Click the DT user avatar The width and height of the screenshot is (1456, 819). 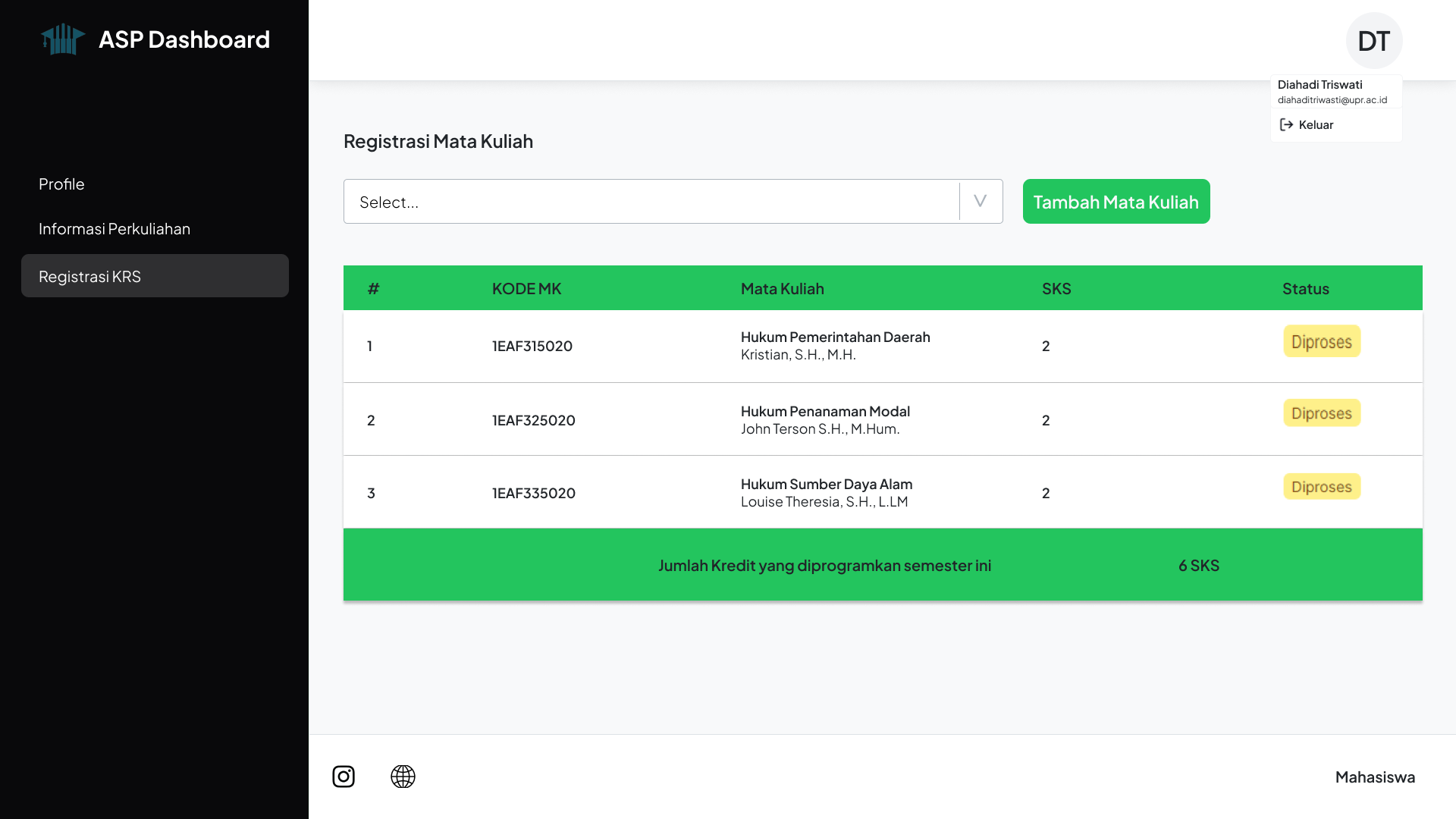click(x=1373, y=41)
